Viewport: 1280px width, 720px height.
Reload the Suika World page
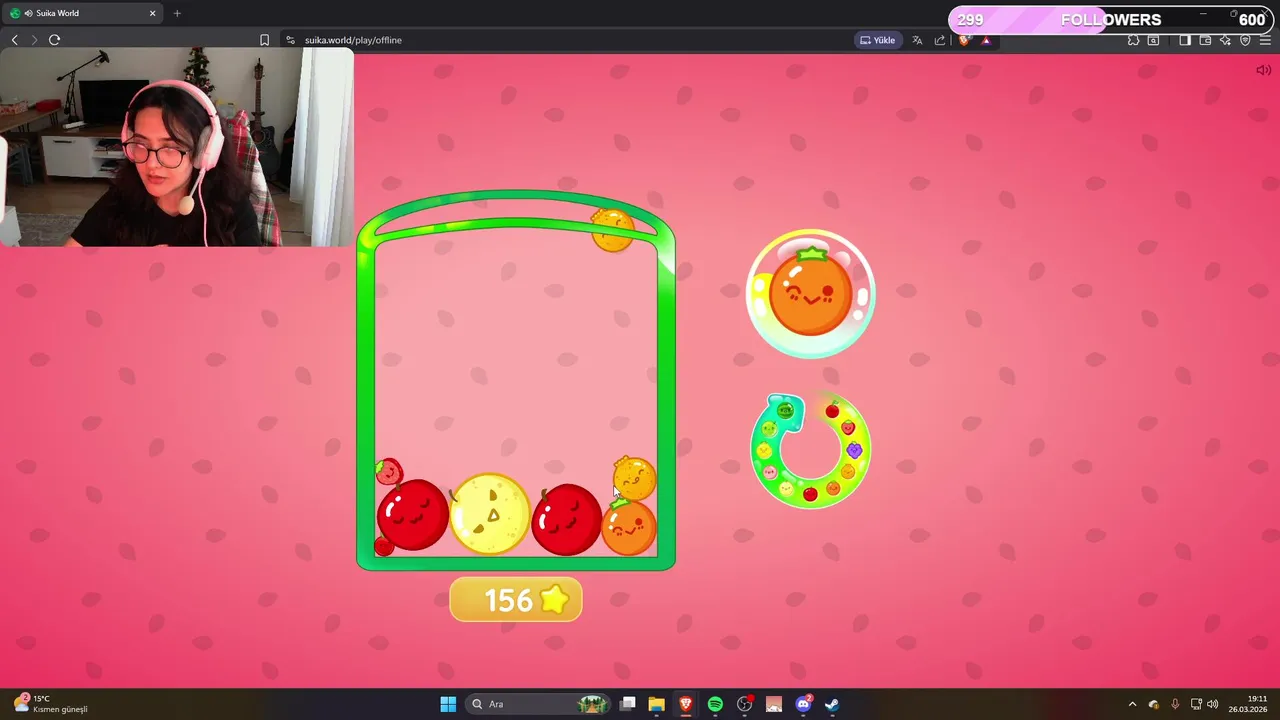(54, 40)
